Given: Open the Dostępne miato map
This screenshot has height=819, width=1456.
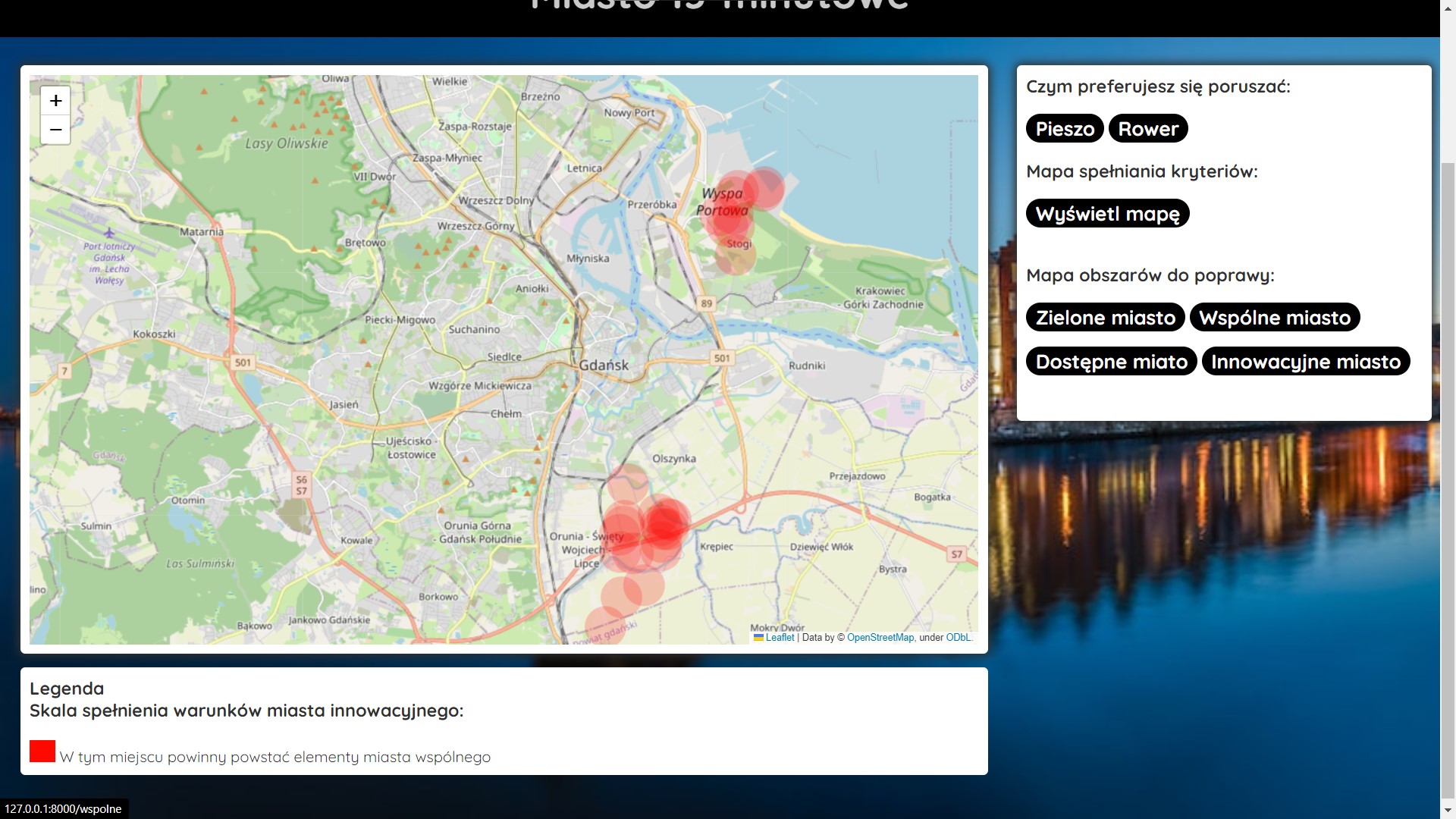Looking at the screenshot, I should point(1111,362).
